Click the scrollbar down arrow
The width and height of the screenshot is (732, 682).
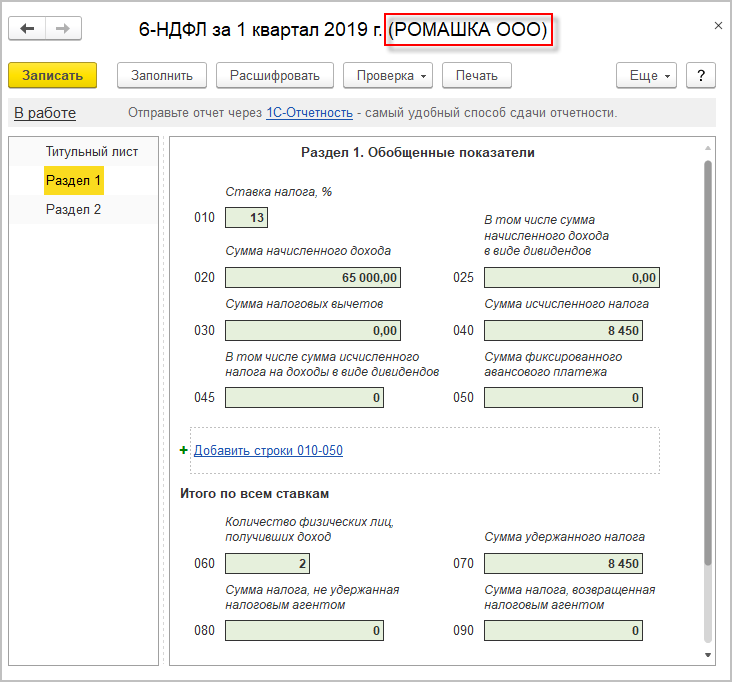pos(708,655)
